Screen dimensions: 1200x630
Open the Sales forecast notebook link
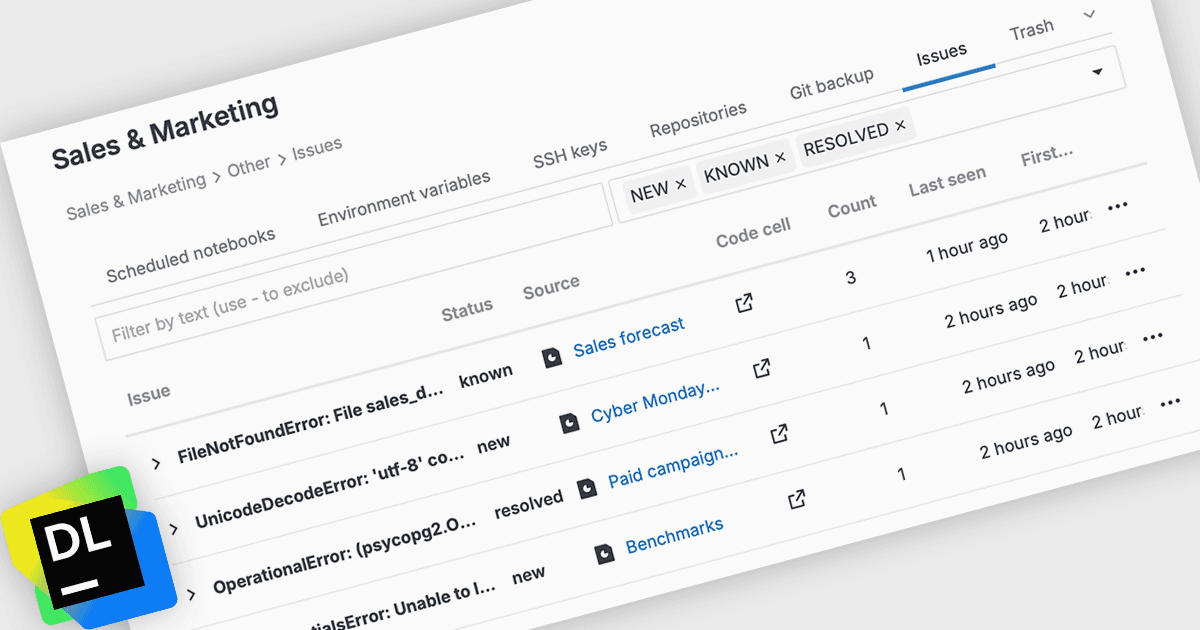(x=629, y=336)
